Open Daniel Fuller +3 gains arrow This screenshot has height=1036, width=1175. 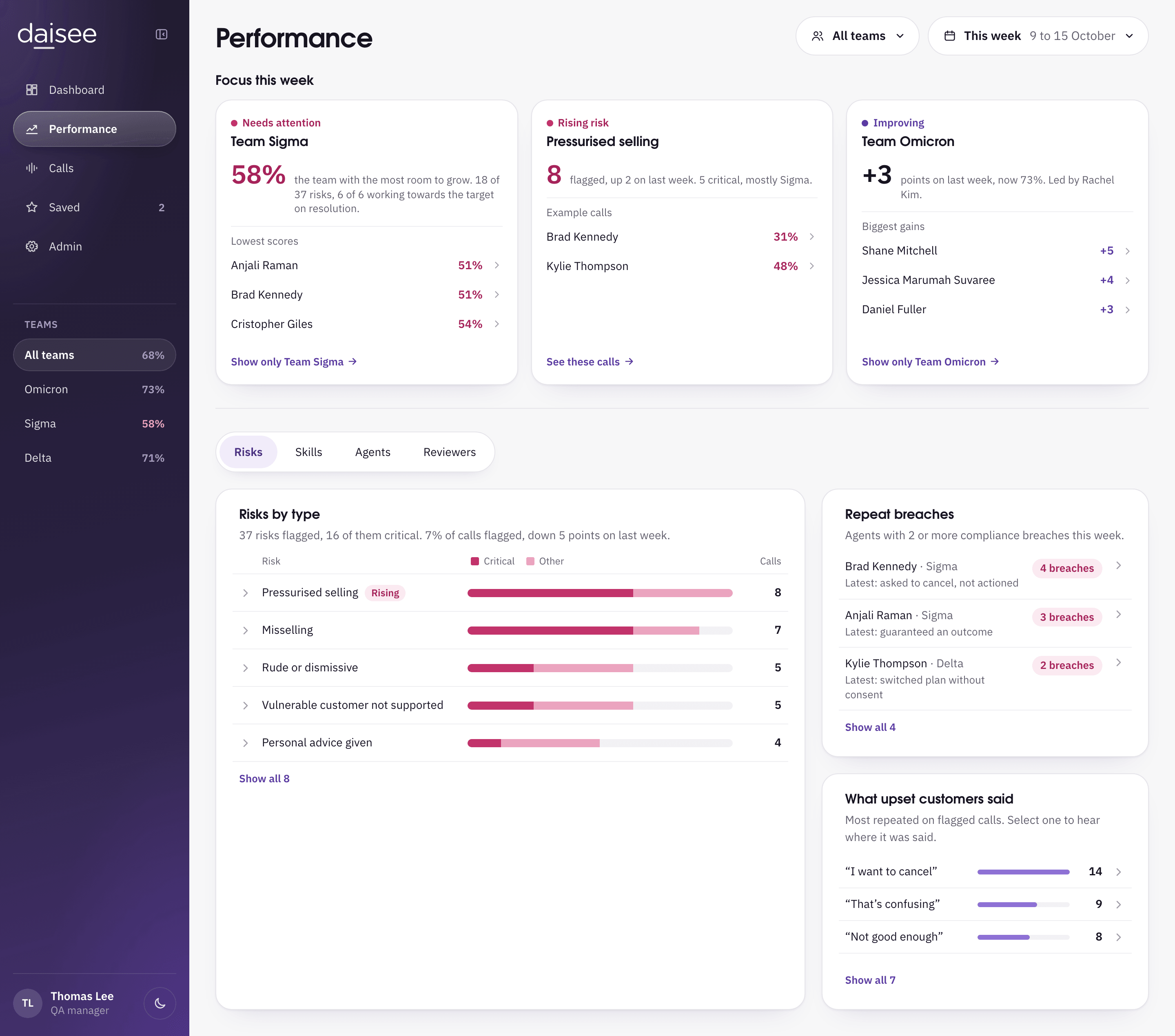[x=1127, y=310]
